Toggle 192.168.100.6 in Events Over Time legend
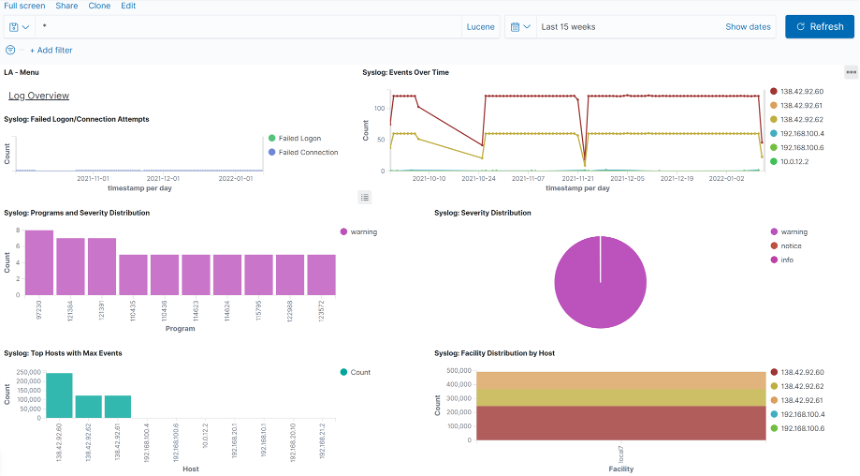Image resolution: width=860 pixels, height=476 pixels. [797, 148]
